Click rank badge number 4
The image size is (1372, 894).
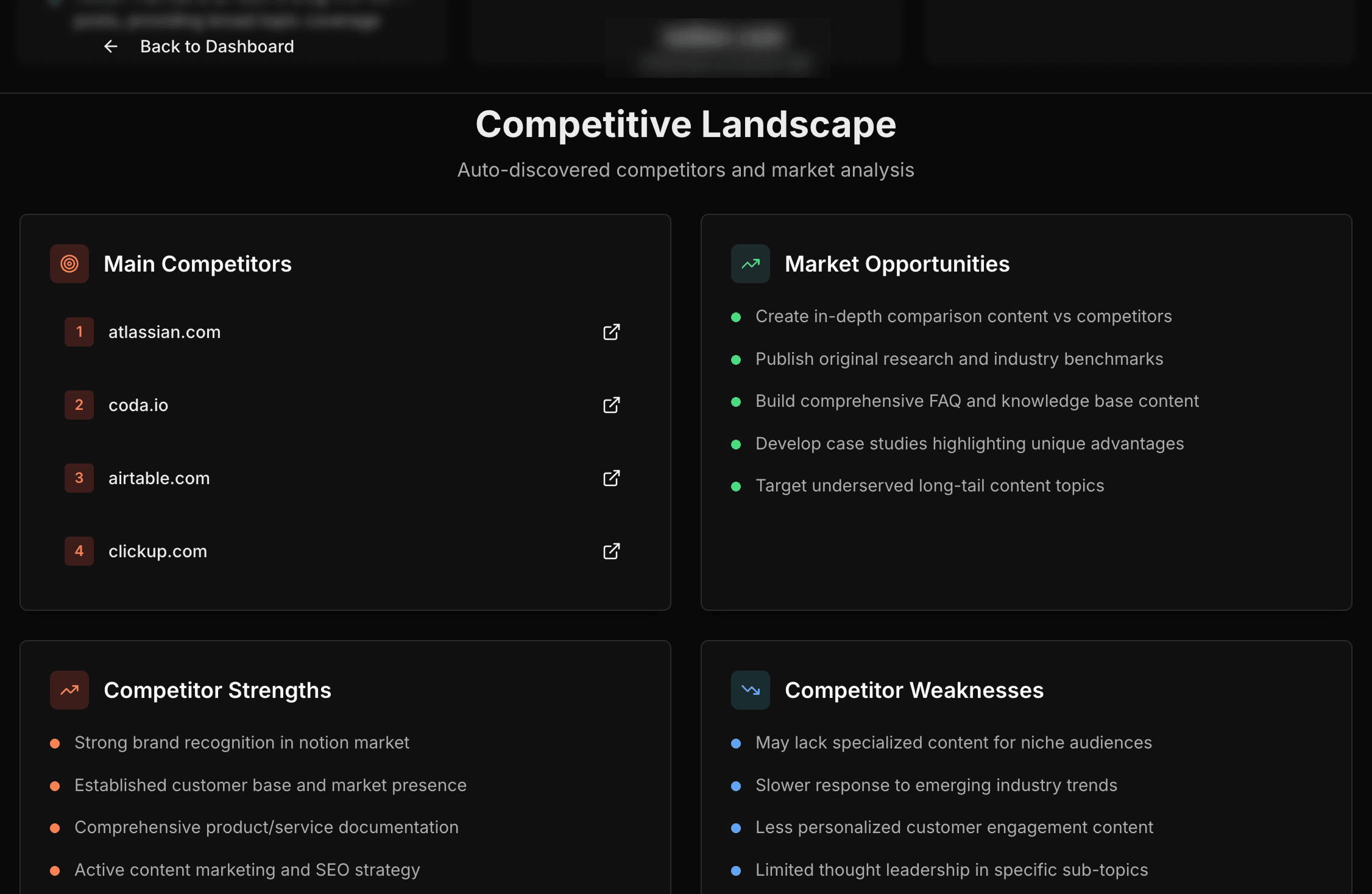pos(79,551)
